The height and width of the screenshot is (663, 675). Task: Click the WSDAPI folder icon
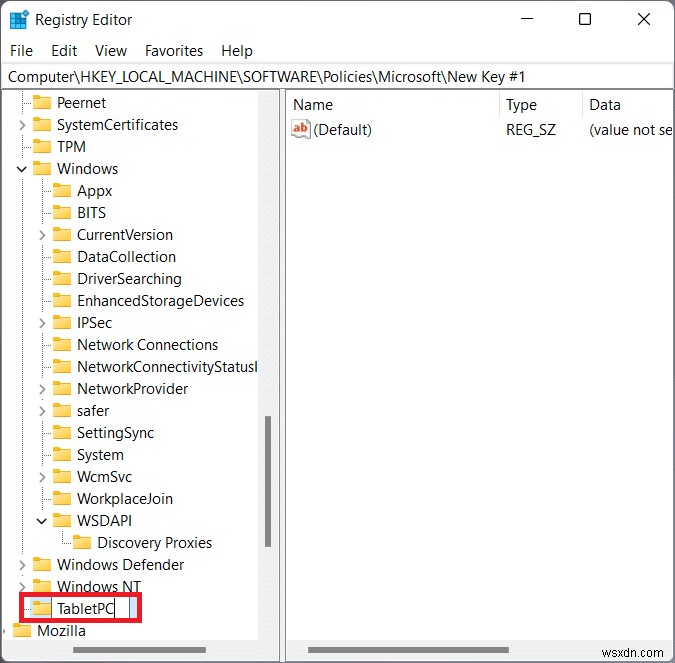coord(62,520)
